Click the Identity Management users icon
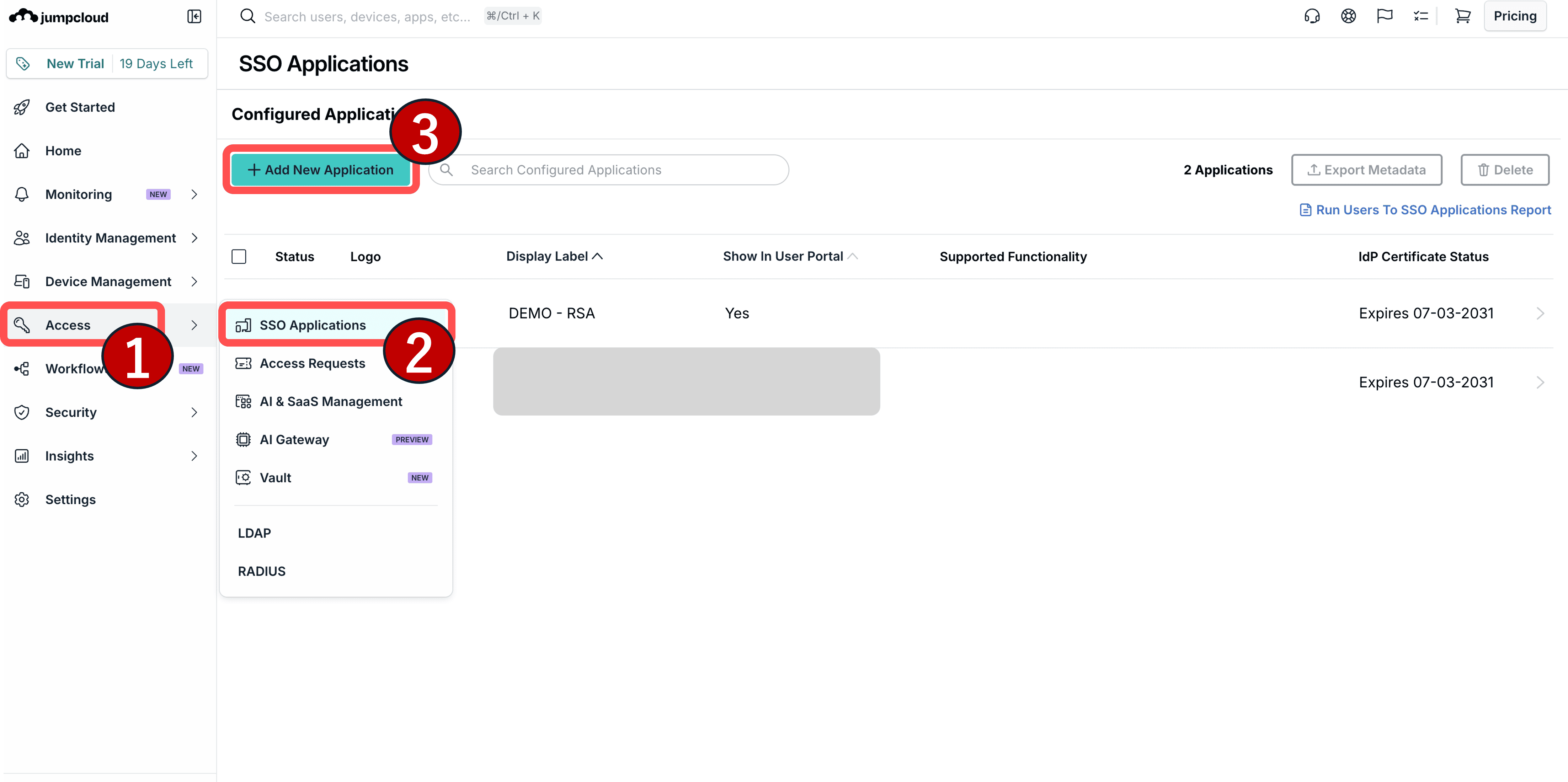Image resolution: width=1568 pixels, height=782 pixels. pyautogui.click(x=22, y=238)
